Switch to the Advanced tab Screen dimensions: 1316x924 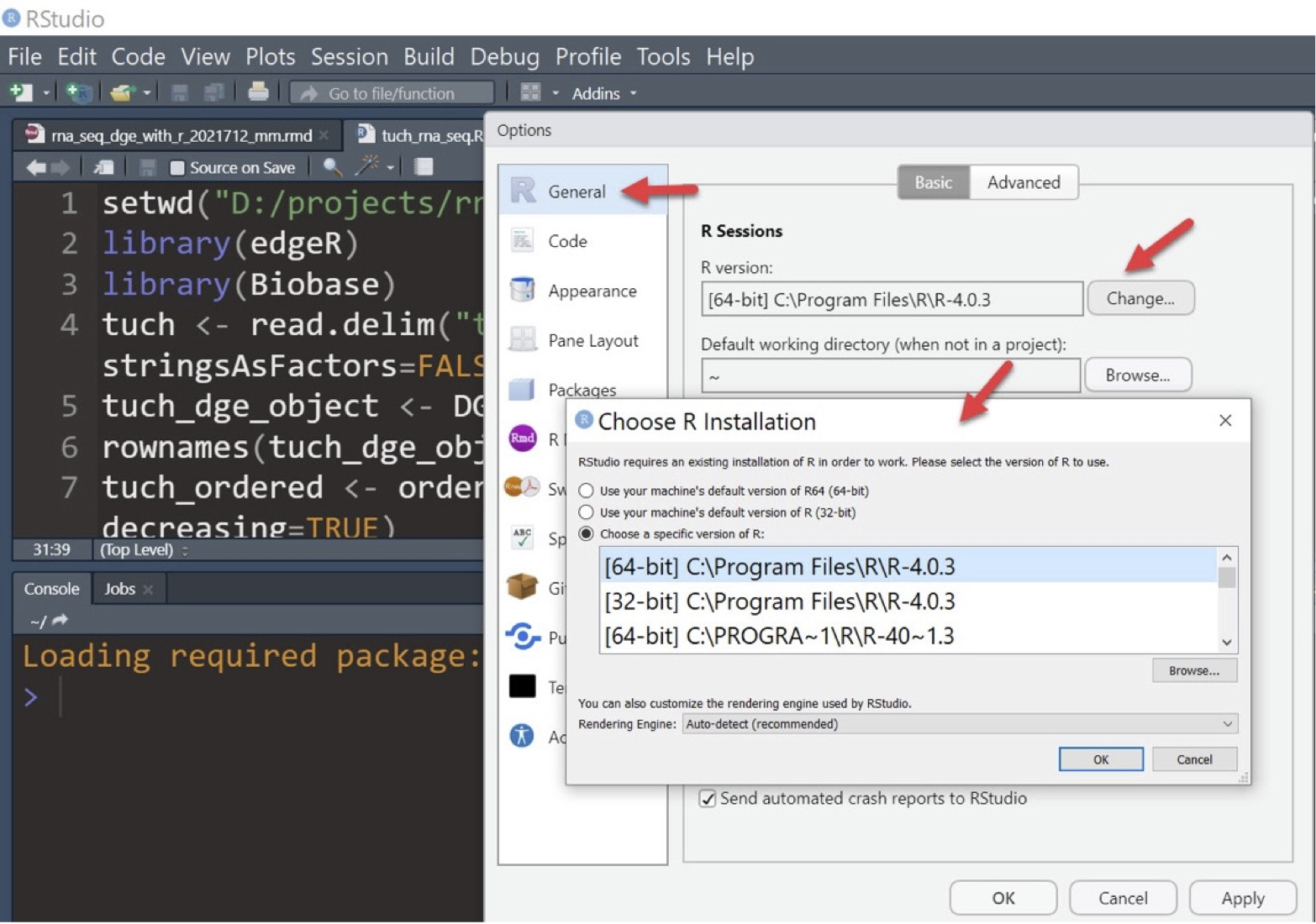[x=1023, y=182]
